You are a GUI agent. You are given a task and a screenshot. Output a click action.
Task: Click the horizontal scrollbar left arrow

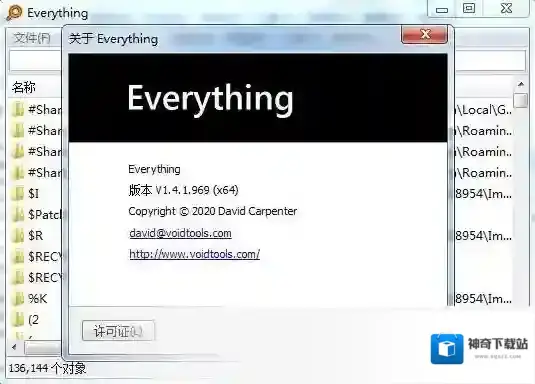click(x=14, y=347)
